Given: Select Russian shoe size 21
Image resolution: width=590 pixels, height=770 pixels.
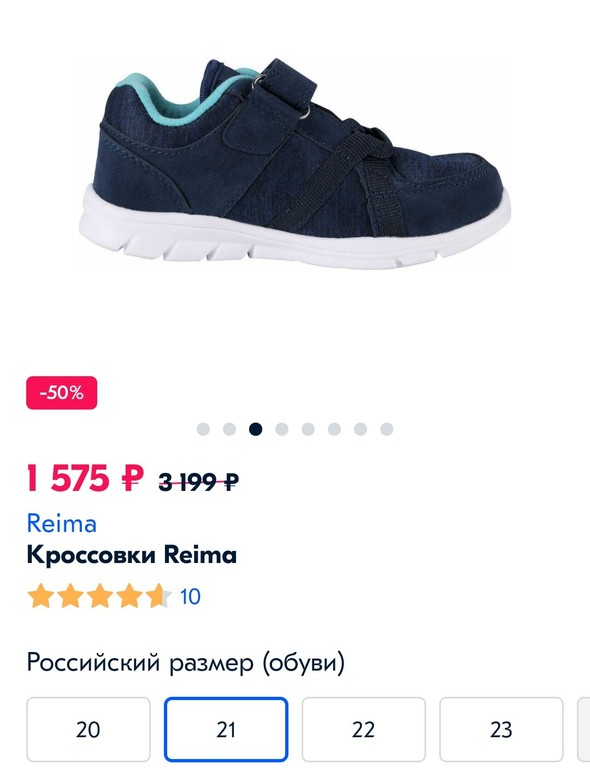Looking at the screenshot, I should pos(226,729).
